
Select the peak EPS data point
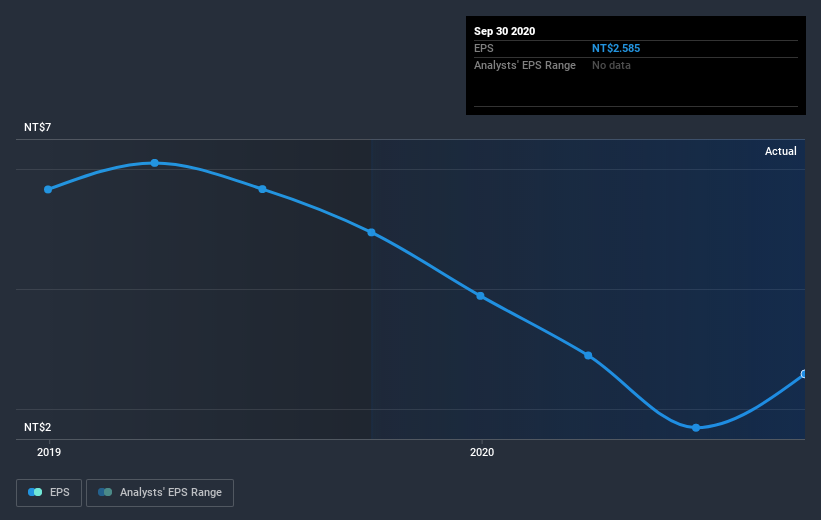click(154, 163)
